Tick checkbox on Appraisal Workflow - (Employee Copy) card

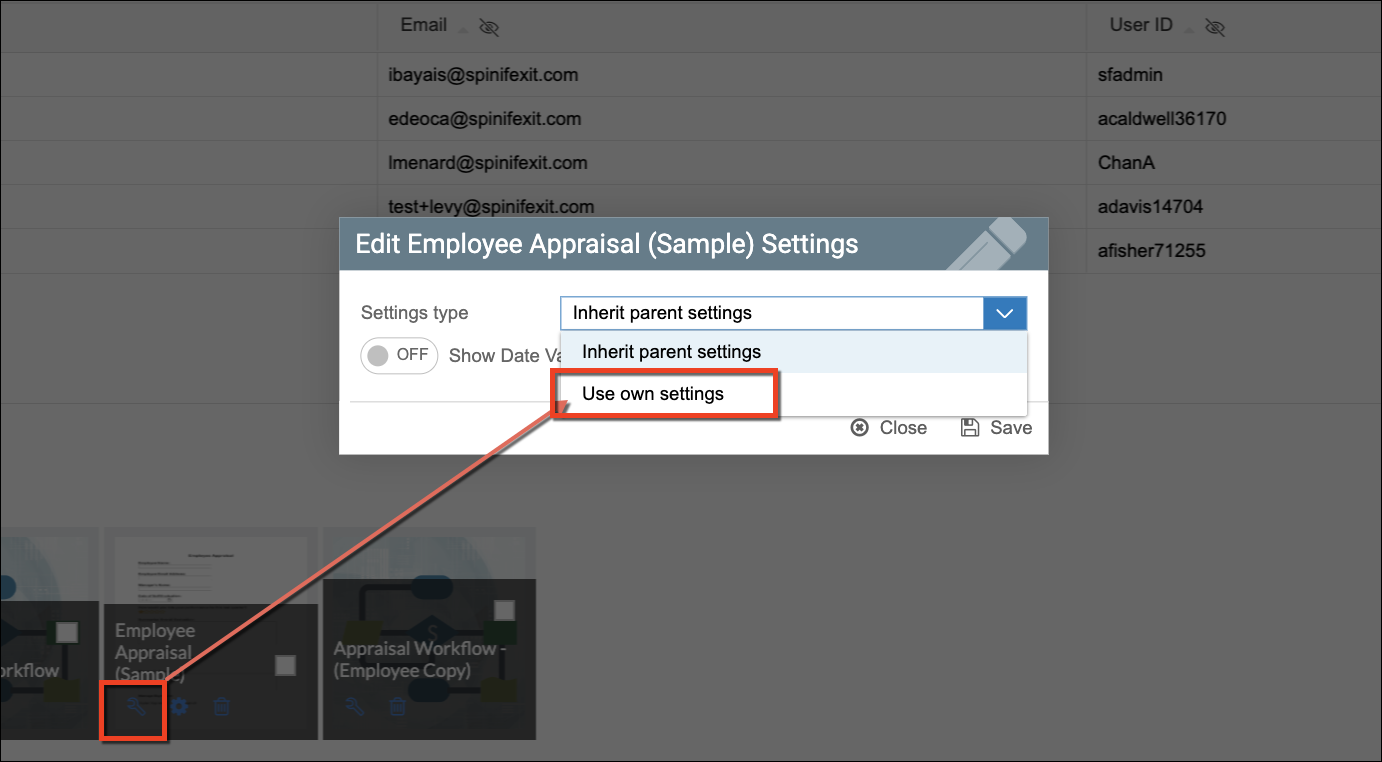click(x=504, y=610)
